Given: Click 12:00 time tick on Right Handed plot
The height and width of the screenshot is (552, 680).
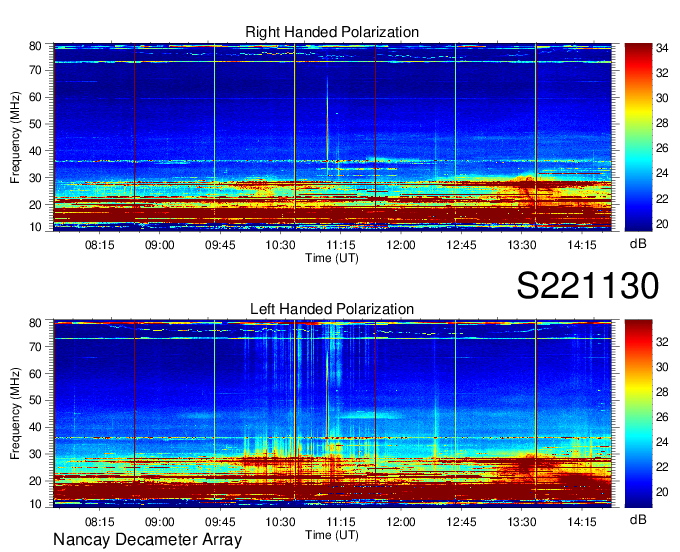Looking at the screenshot, I should click(401, 245).
